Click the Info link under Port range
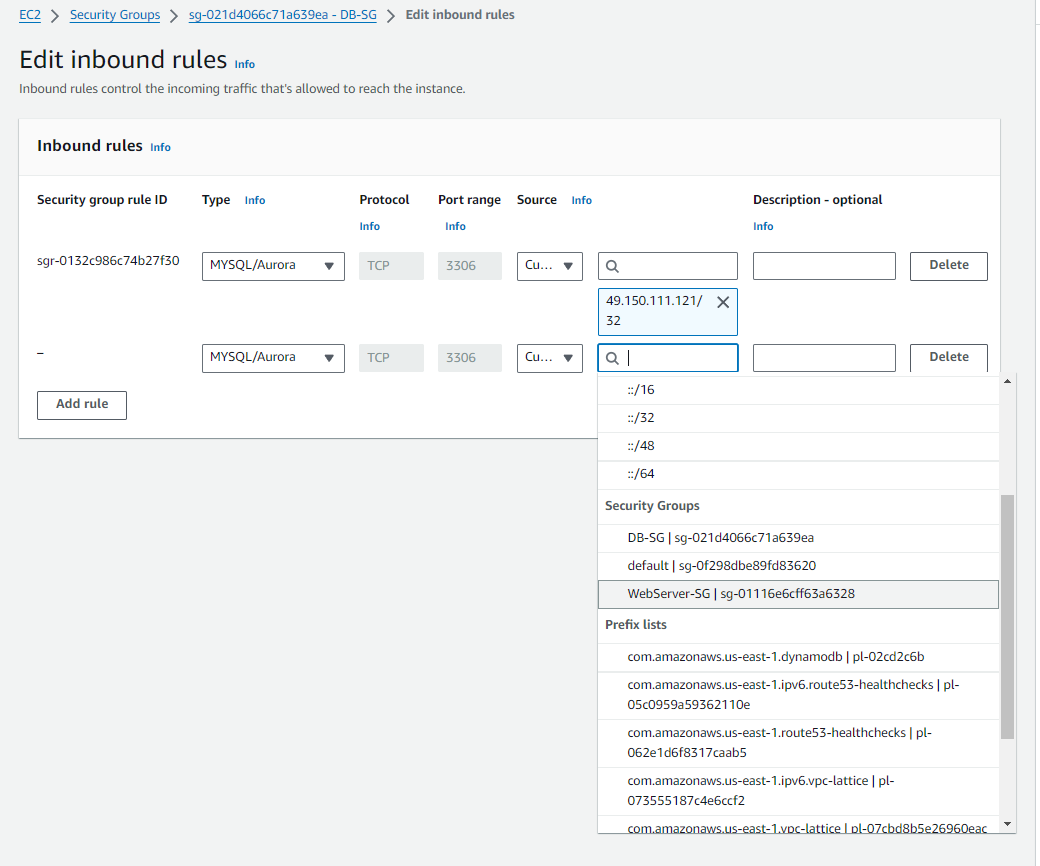The height and width of the screenshot is (866, 1040). (x=455, y=226)
